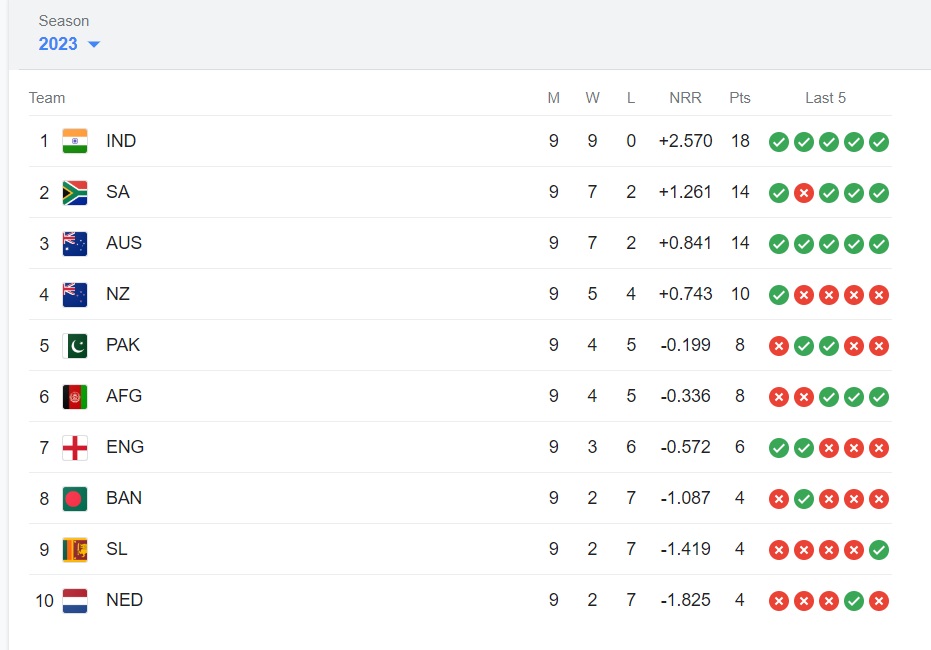Click the Last 5 column header
Image resolution: width=931 pixels, height=650 pixels.
(825, 98)
